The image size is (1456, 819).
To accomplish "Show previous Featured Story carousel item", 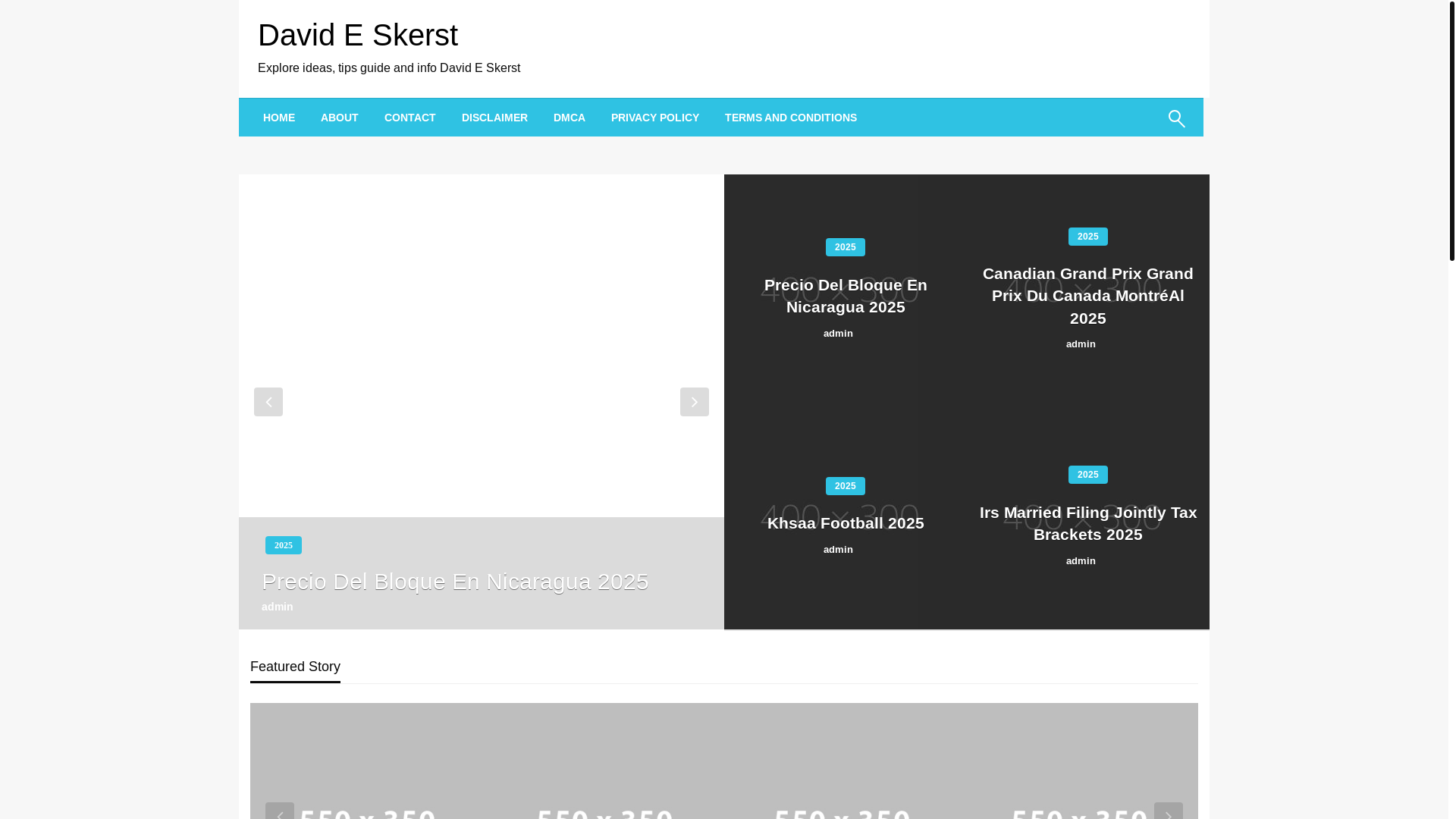I will click(x=280, y=811).
